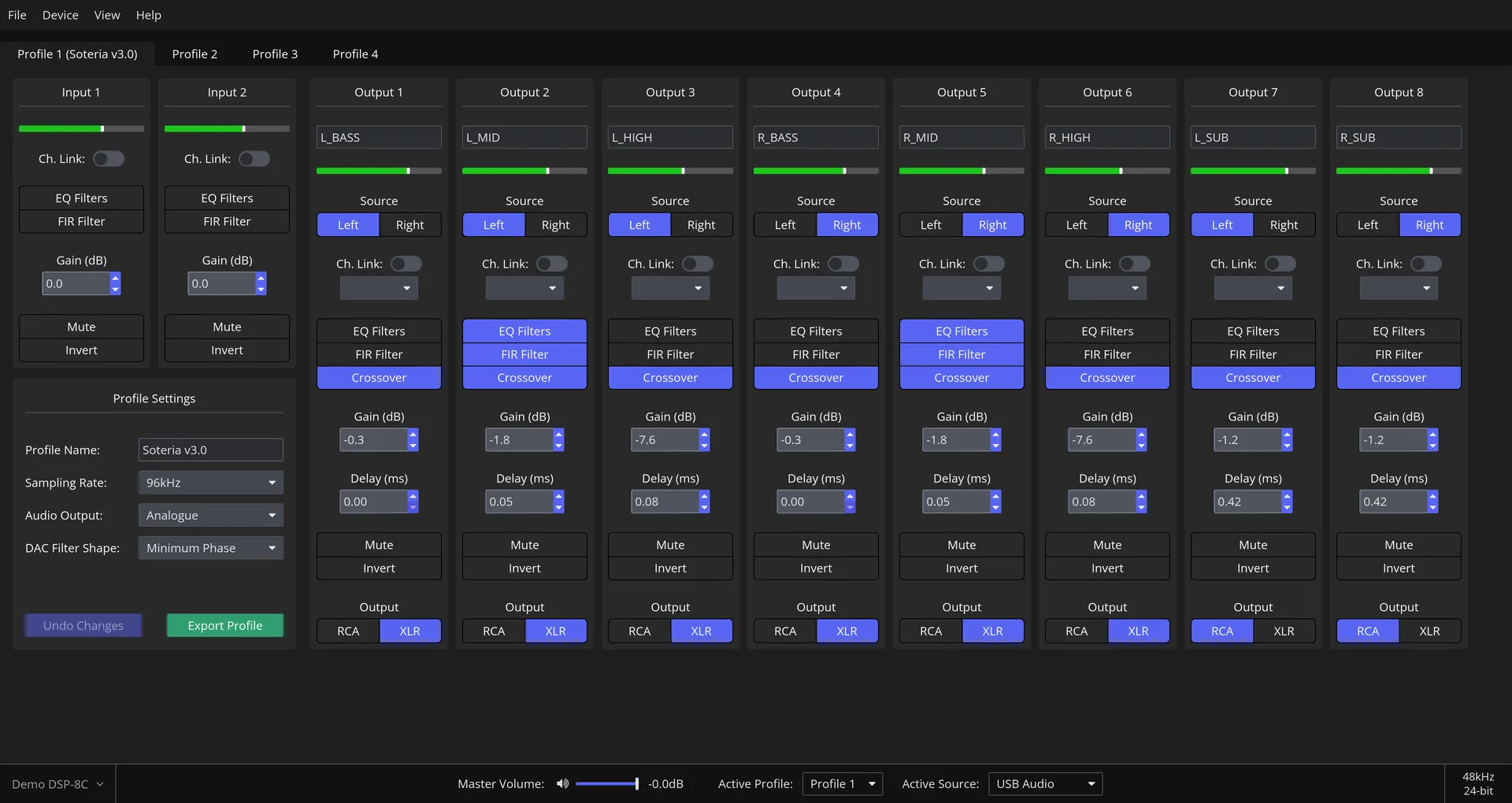The height and width of the screenshot is (803, 1512).
Task: Set Output 1 source to Right
Action: point(409,225)
